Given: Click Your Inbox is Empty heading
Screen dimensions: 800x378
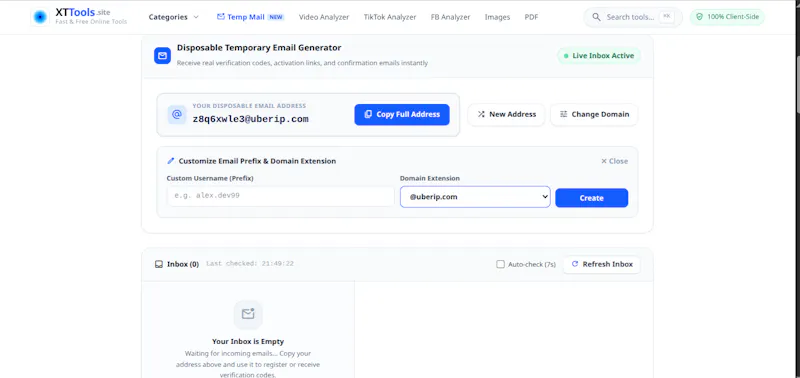Looking at the screenshot, I should tap(248, 341).
